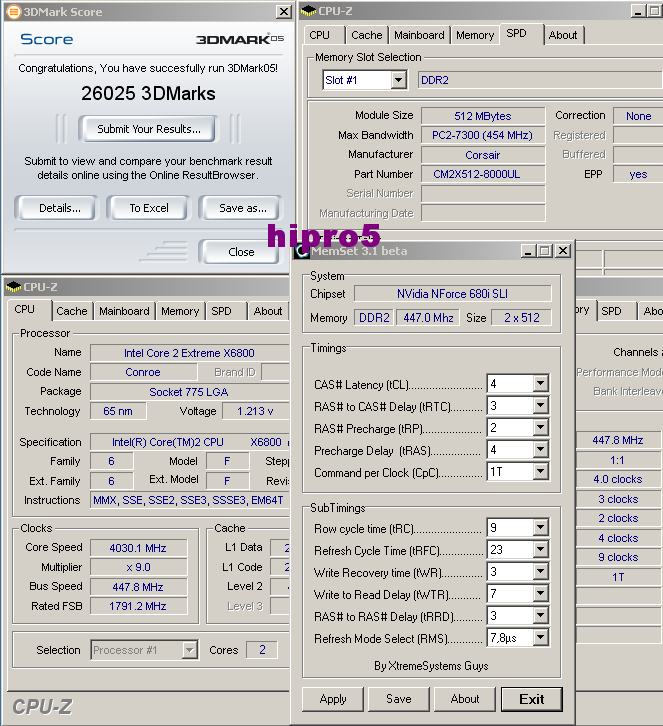The width and height of the screenshot is (663, 726).
Task: Select SPD tab in top CPU-Z window
Action: click(521, 33)
